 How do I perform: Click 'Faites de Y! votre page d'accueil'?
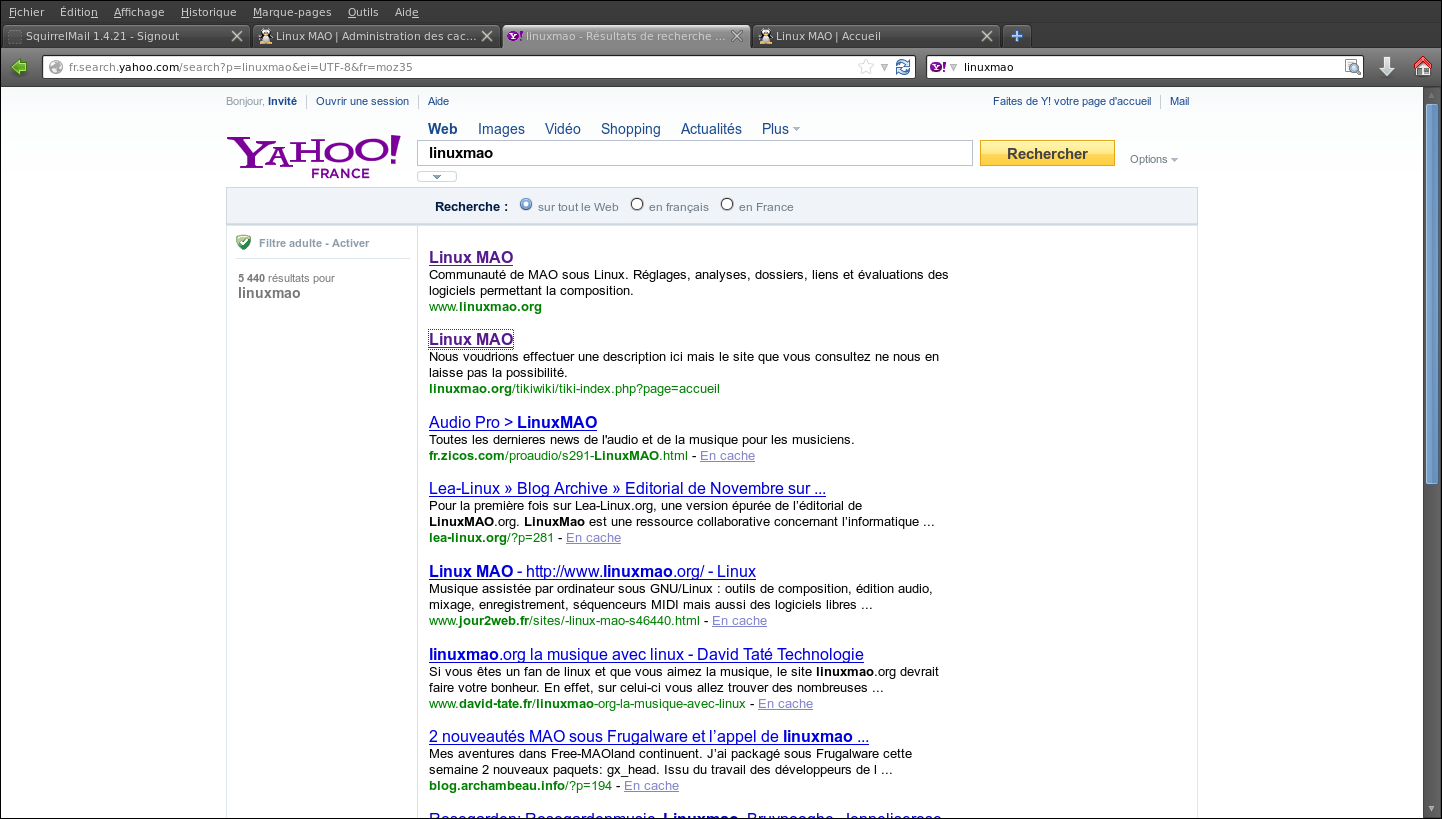pos(1072,101)
